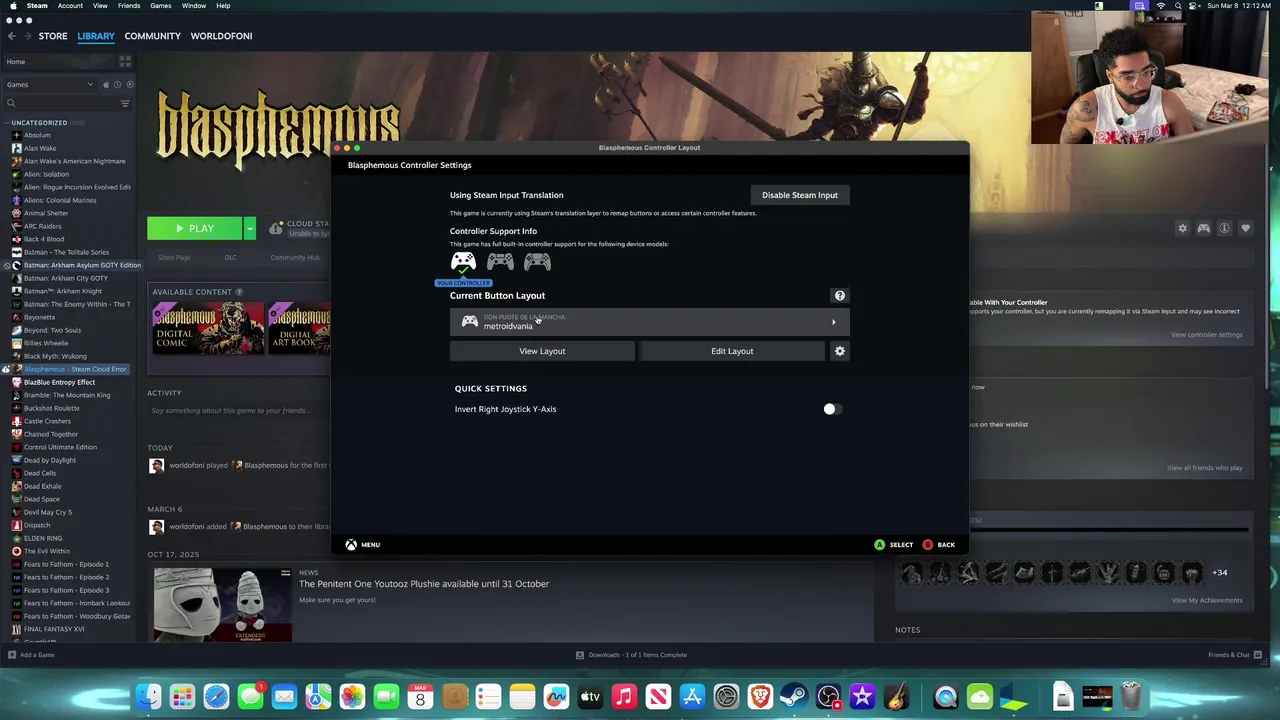Open Steam app in the Dock

(x=794, y=697)
